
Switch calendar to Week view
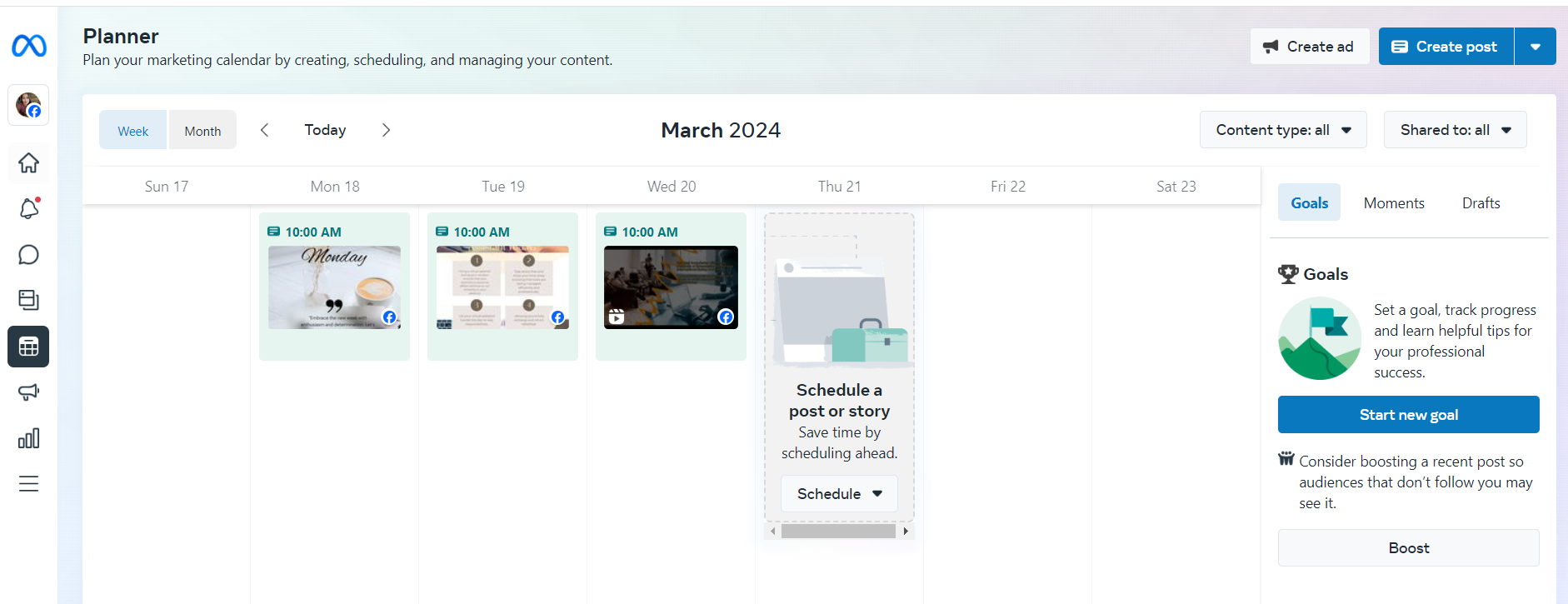point(133,130)
